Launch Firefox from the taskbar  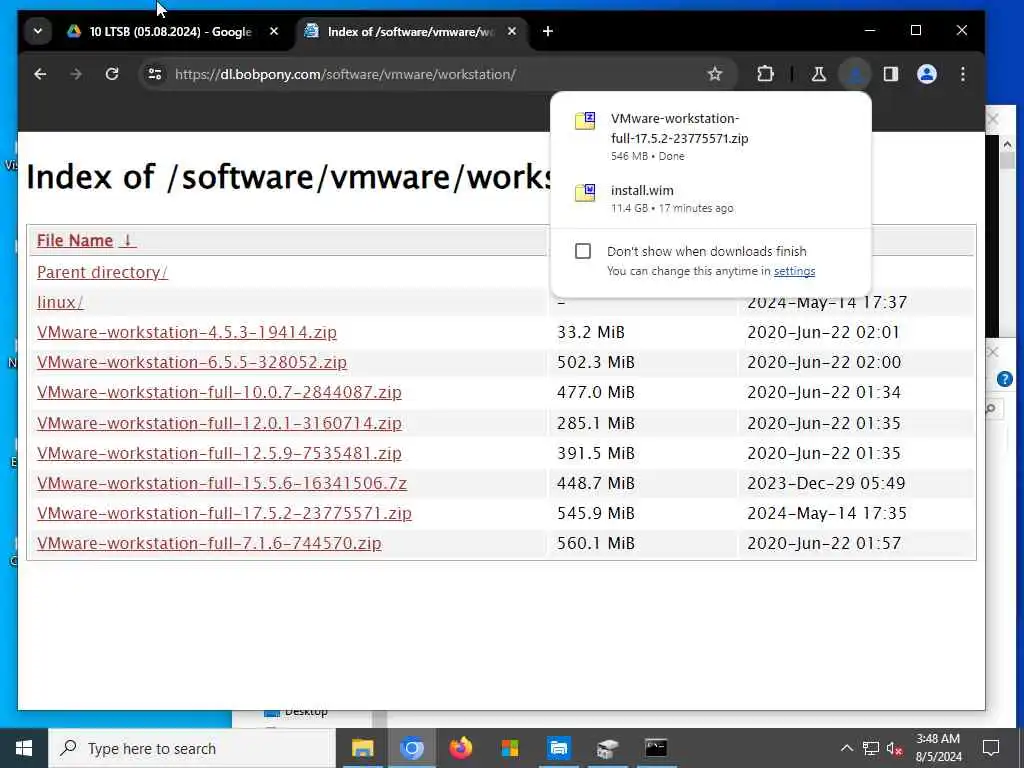[x=460, y=748]
